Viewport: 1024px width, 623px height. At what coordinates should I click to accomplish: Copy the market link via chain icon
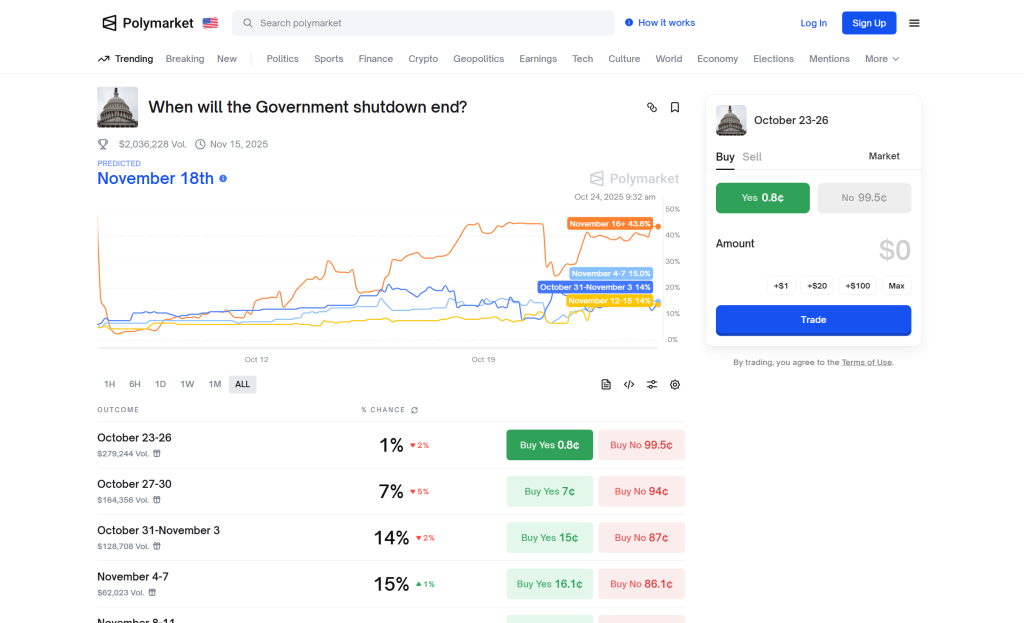pos(652,107)
